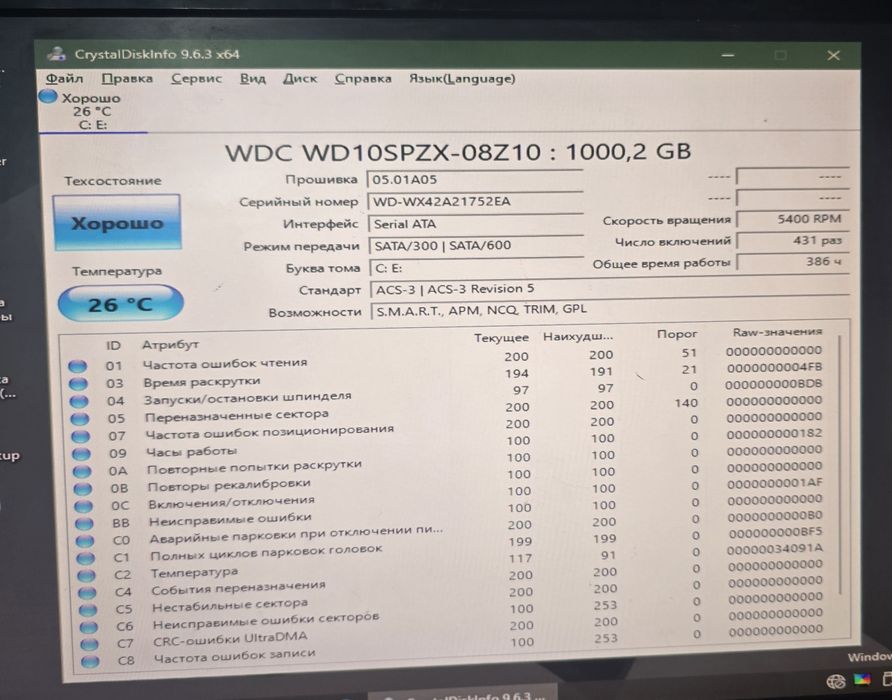Click the serial number field WD-WX42A21752EA
This screenshot has height=700, width=892.
click(x=474, y=201)
